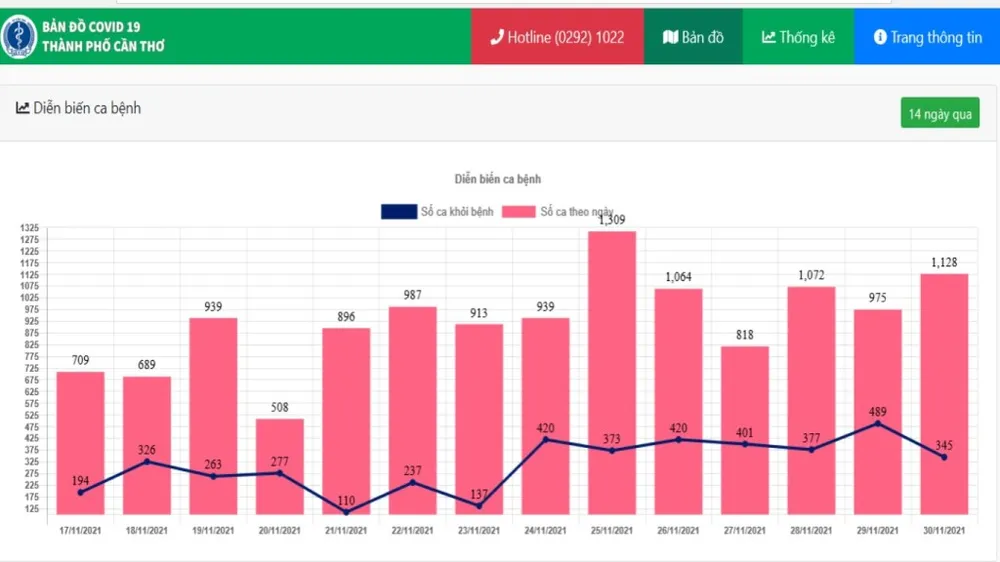
Task: Toggle Số ca khỏi bệnh legend series
Action: 457,211
